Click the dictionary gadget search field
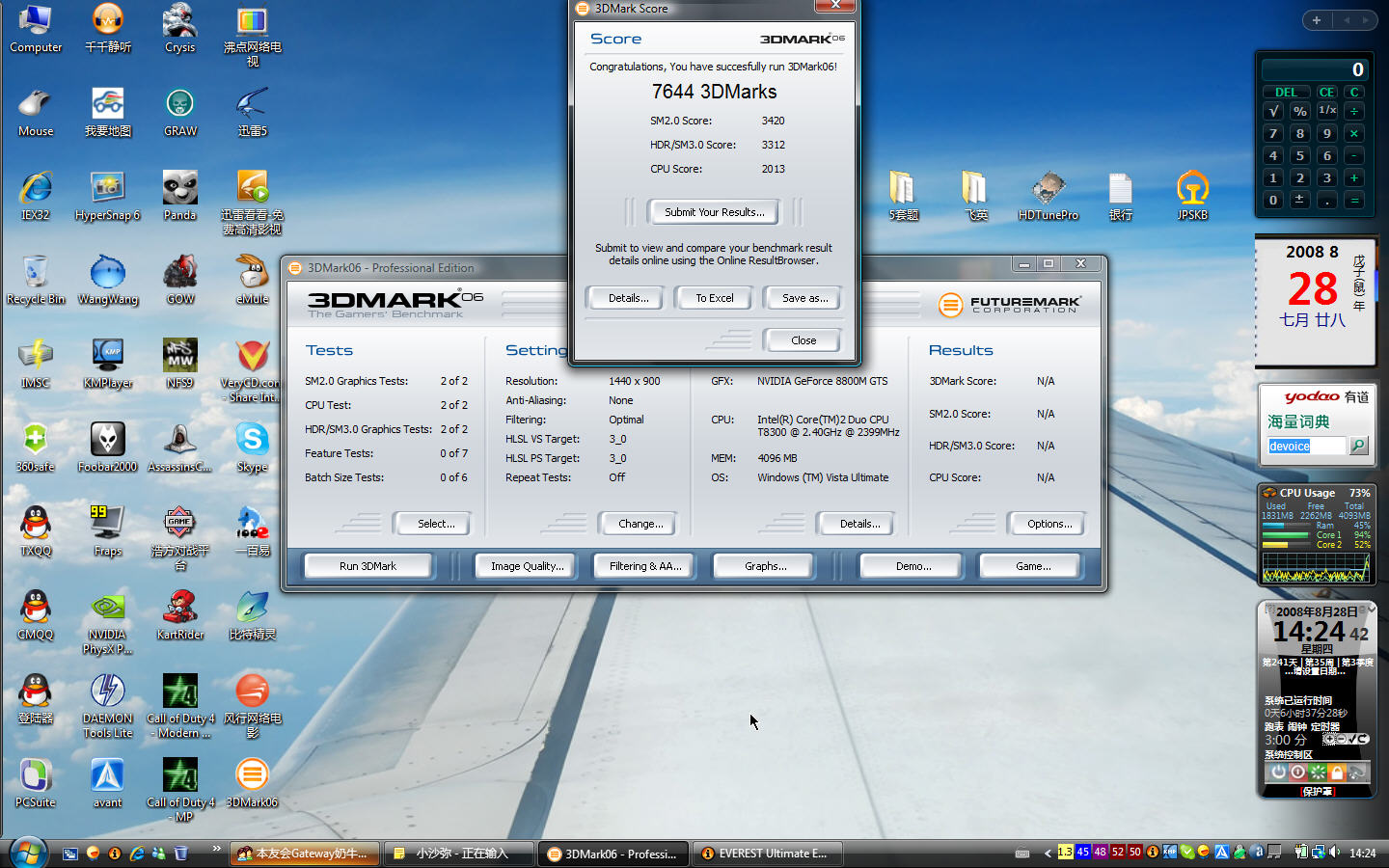The height and width of the screenshot is (868, 1389). click(1306, 446)
